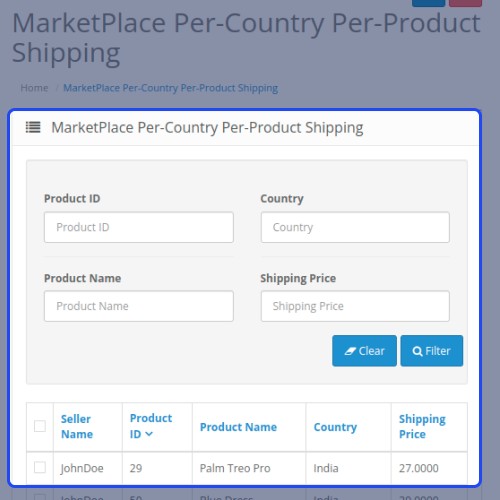Click the blue button at top right
Screen dimensions: 500x500
pos(428,3)
